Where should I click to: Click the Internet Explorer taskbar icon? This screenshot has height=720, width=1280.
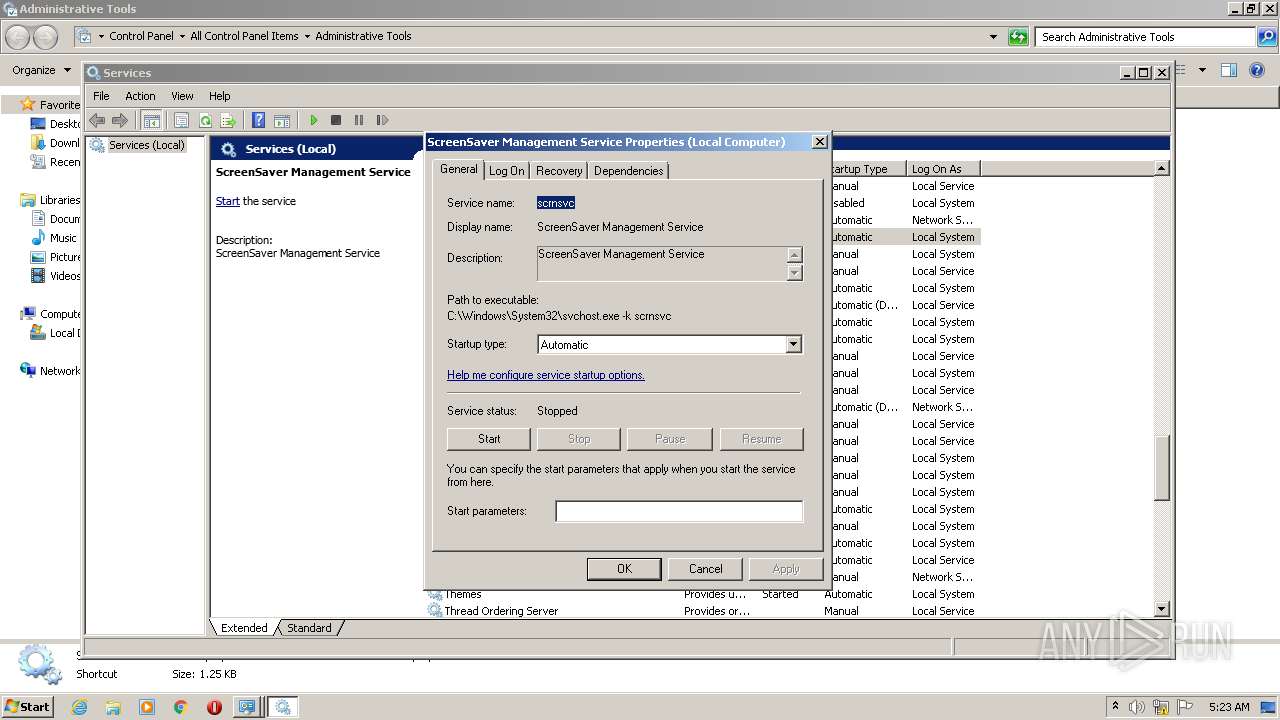coord(79,707)
